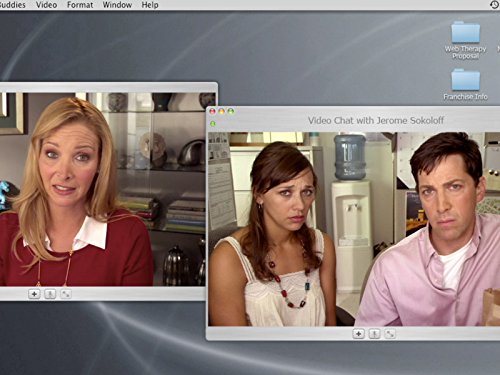Open the Buddies menu

click(12, 5)
